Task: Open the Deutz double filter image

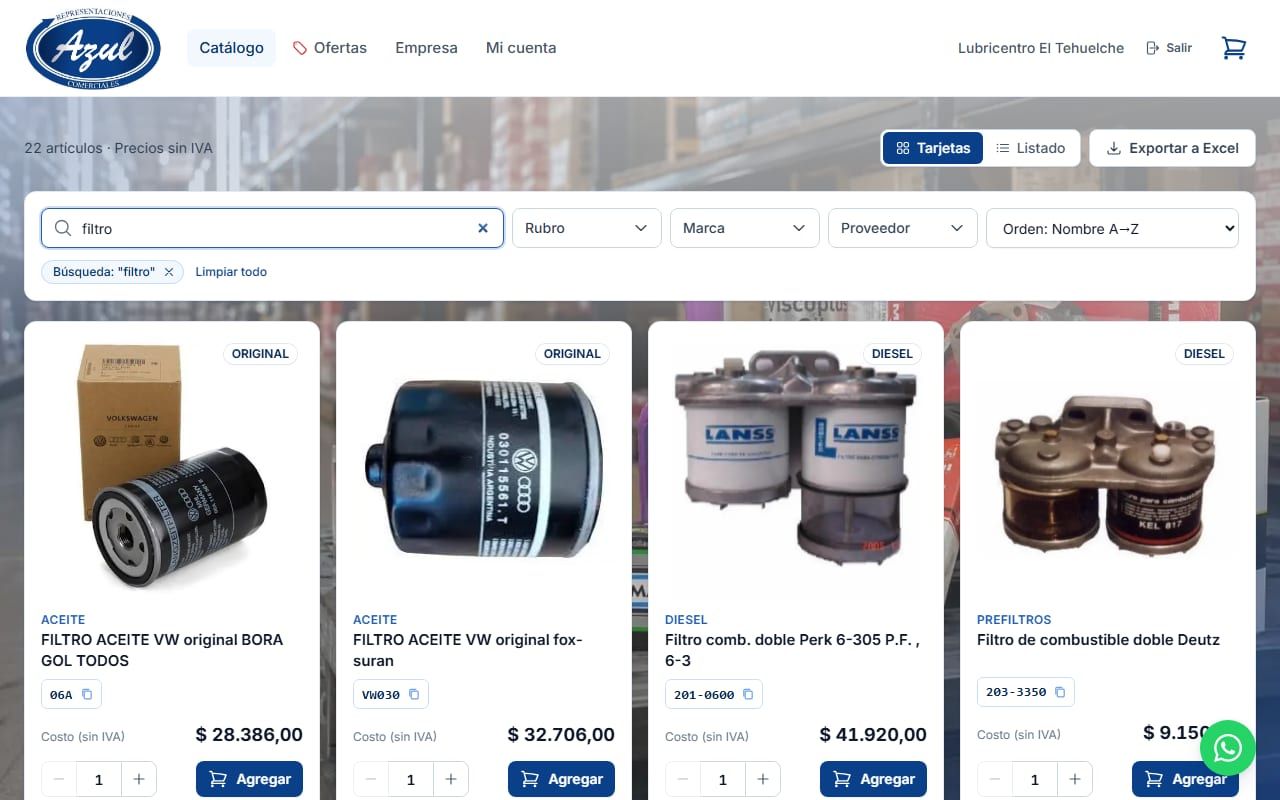Action: coord(1108,466)
